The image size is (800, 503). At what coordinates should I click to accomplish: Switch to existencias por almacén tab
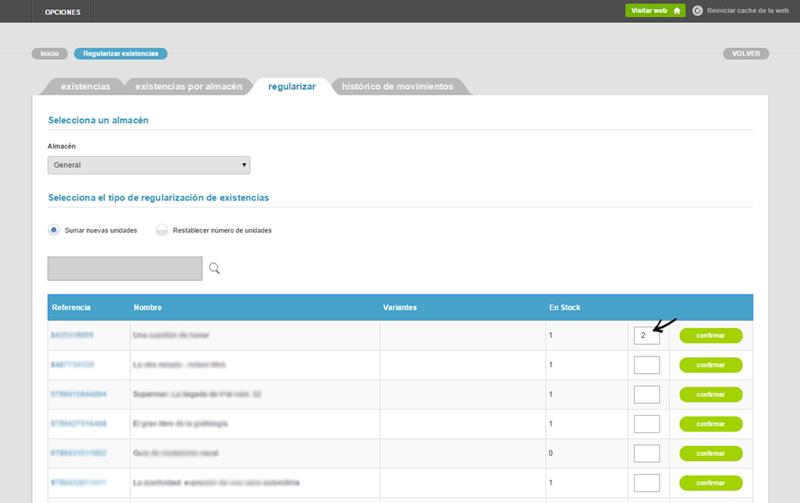pyautogui.click(x=188, y=87)
